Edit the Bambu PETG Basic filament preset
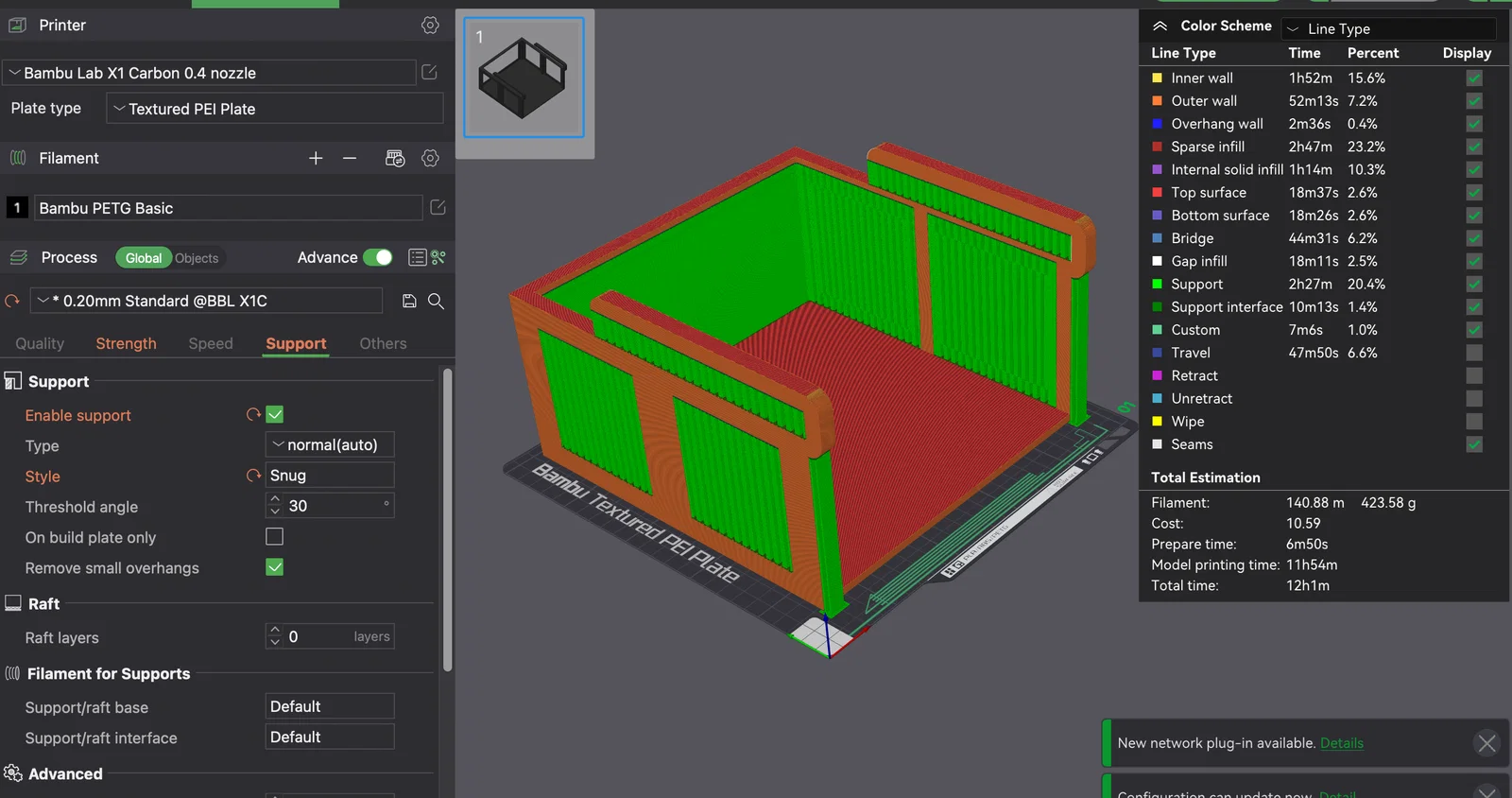Viewport: 1512px width, 798px height. [438, 207]
